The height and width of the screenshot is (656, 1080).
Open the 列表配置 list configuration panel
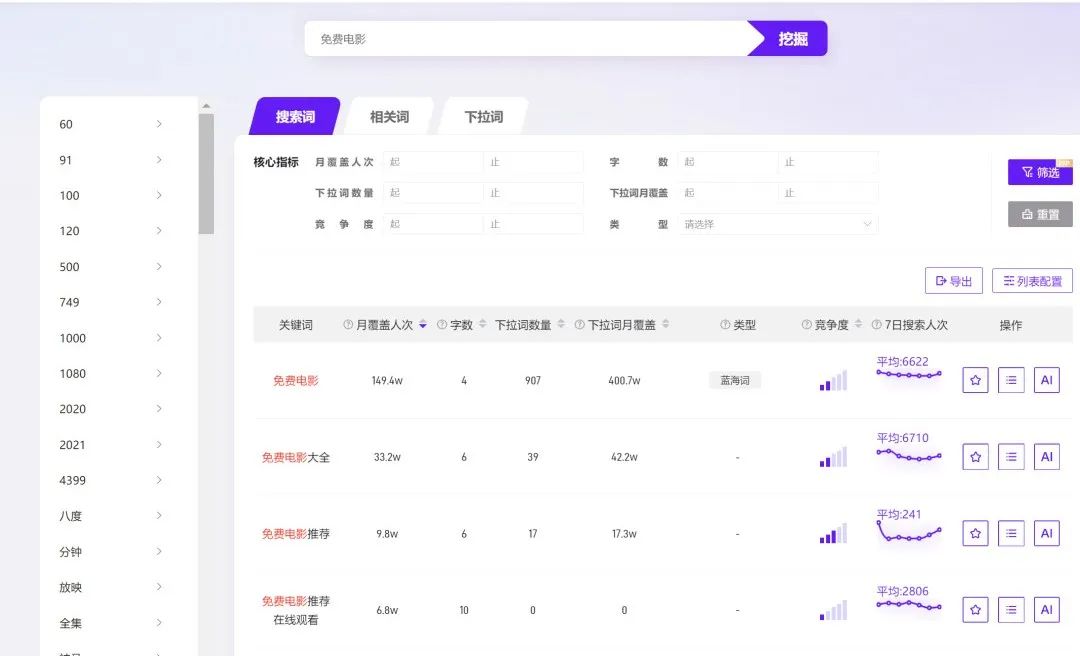point(1031,281)
